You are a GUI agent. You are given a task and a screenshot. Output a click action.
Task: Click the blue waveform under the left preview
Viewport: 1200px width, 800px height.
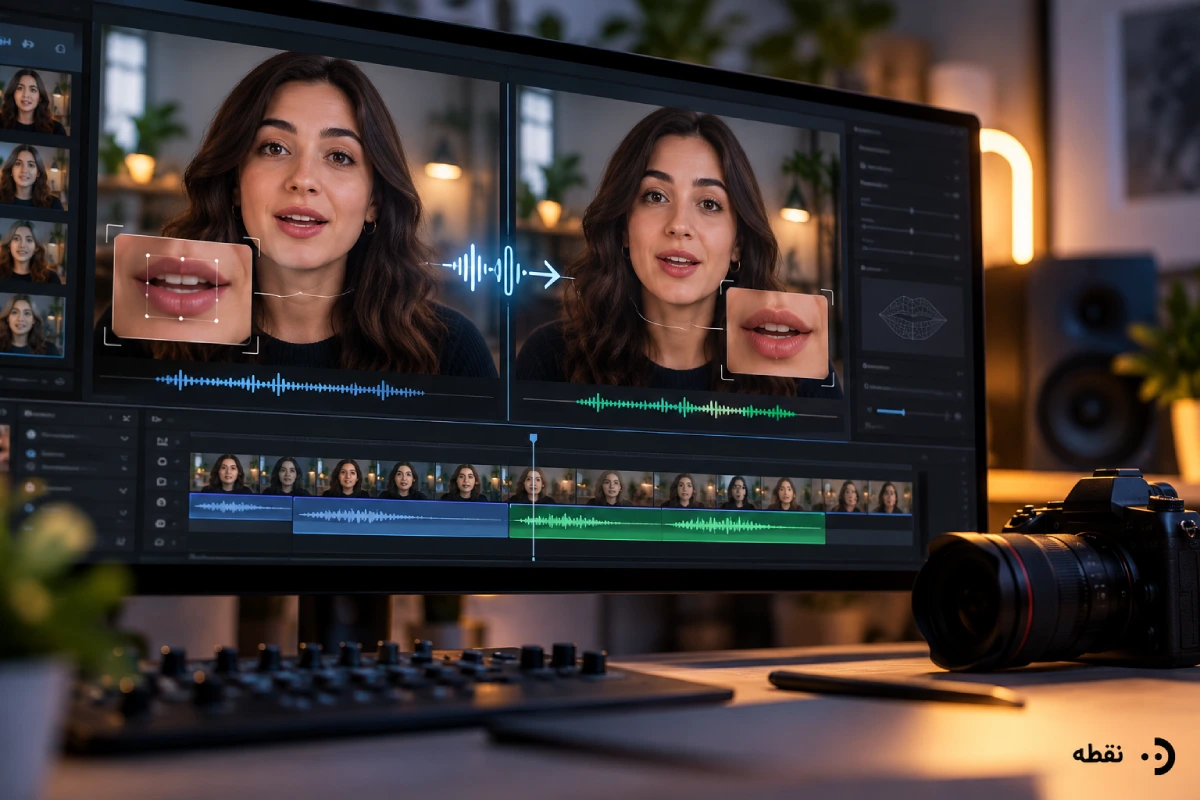tap(290, 385)
